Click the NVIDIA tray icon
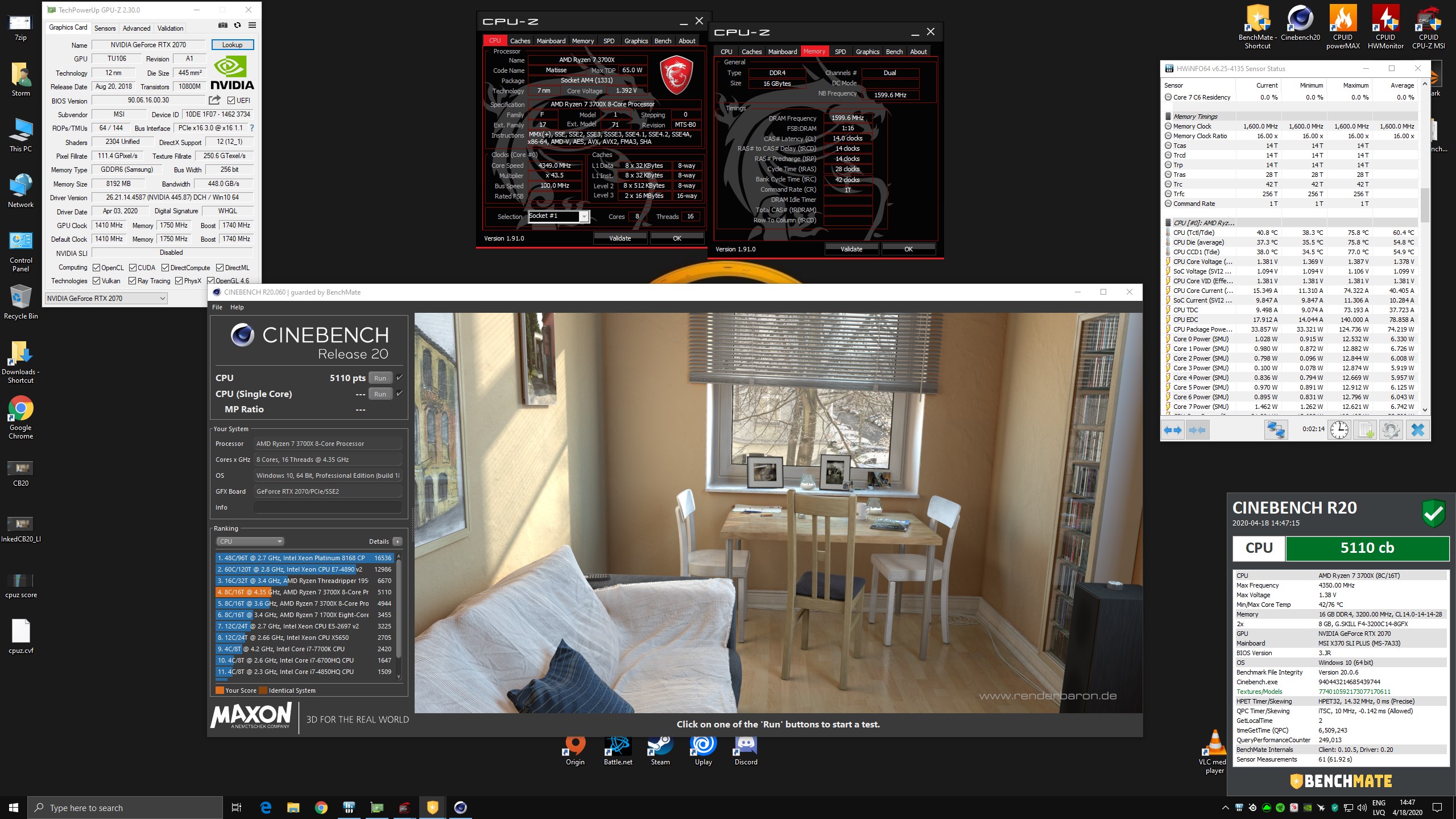The image size is (1456, 819). tap(1308, 808)
